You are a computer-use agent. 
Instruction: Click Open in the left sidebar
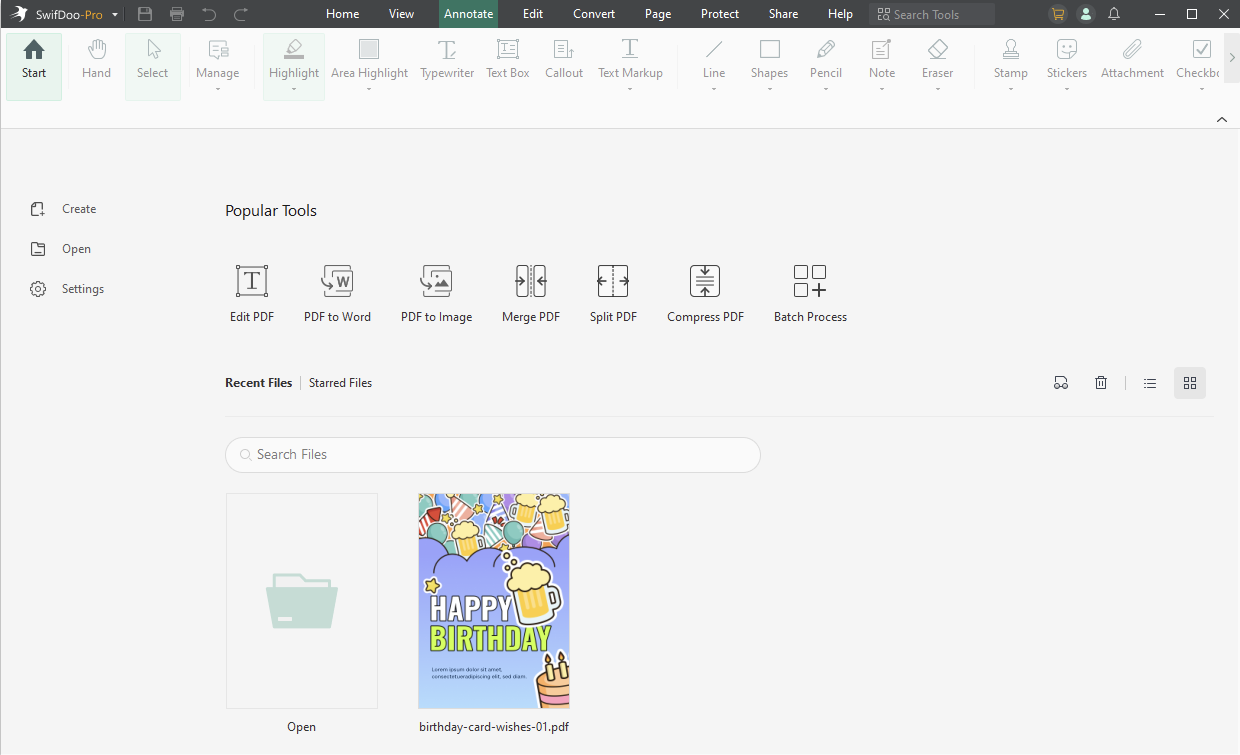click(x=61, y=249)
